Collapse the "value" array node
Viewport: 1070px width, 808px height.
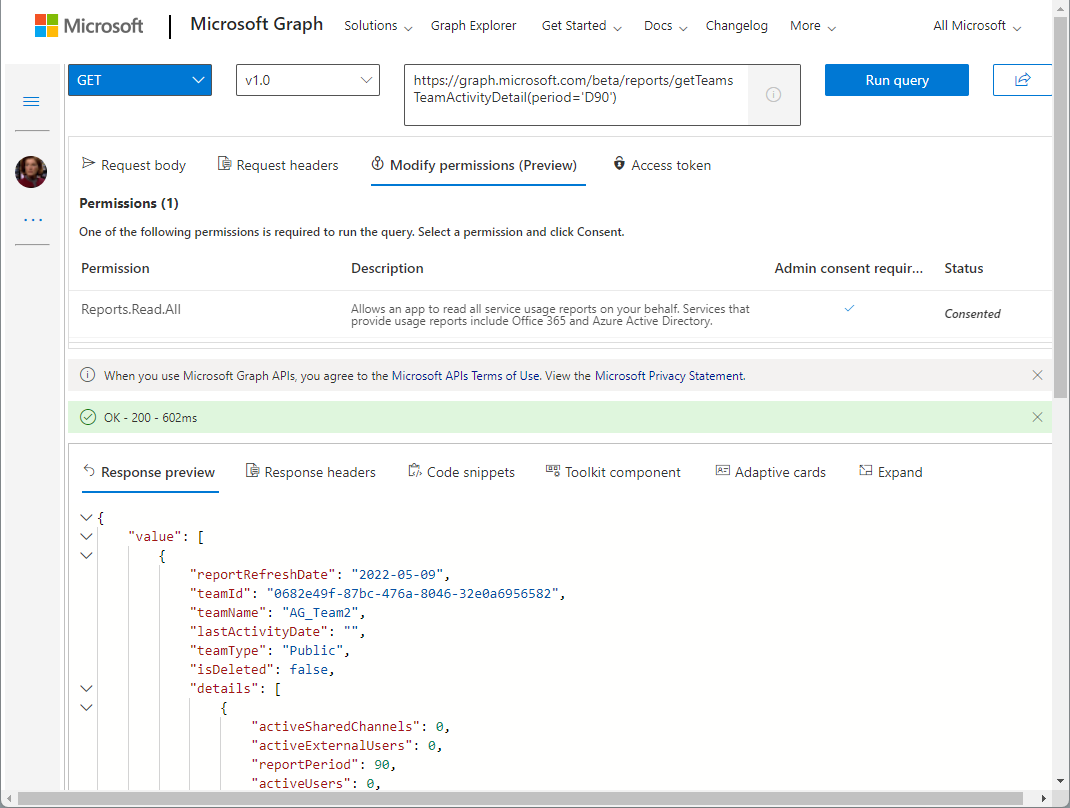(86, 537)
